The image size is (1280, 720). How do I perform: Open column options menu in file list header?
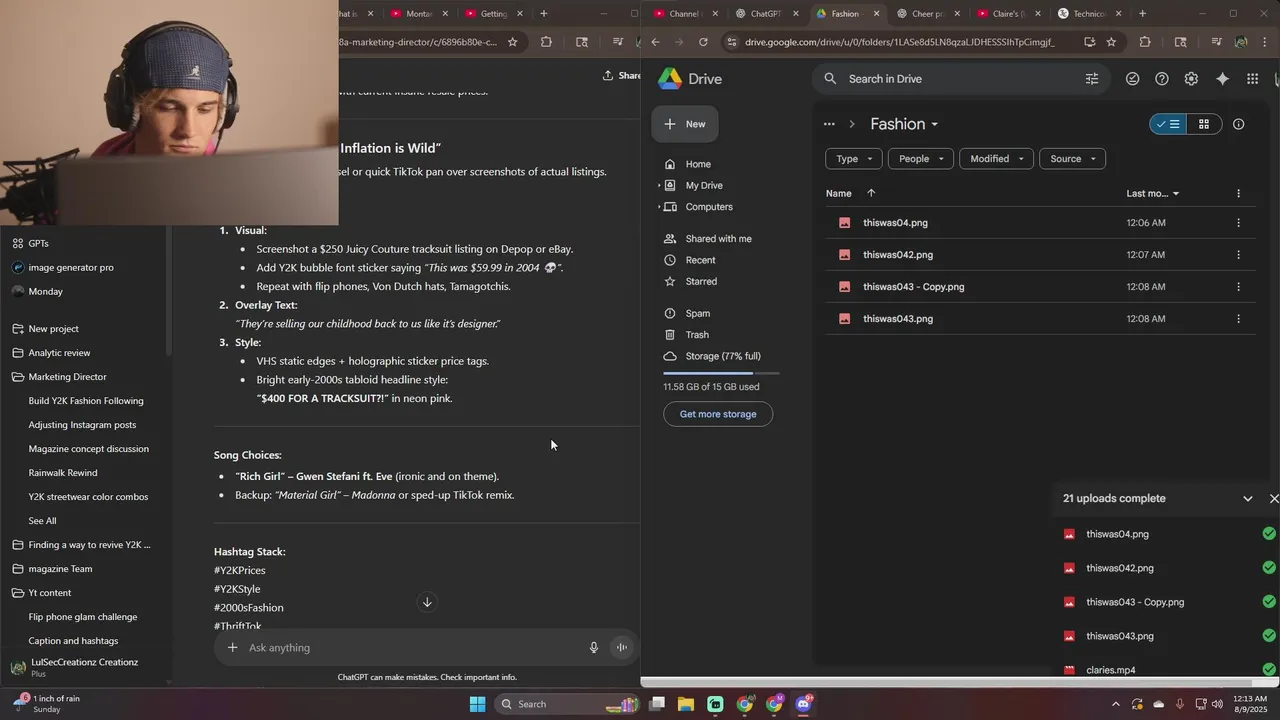pyautogui.click(x=1238, y=193)
